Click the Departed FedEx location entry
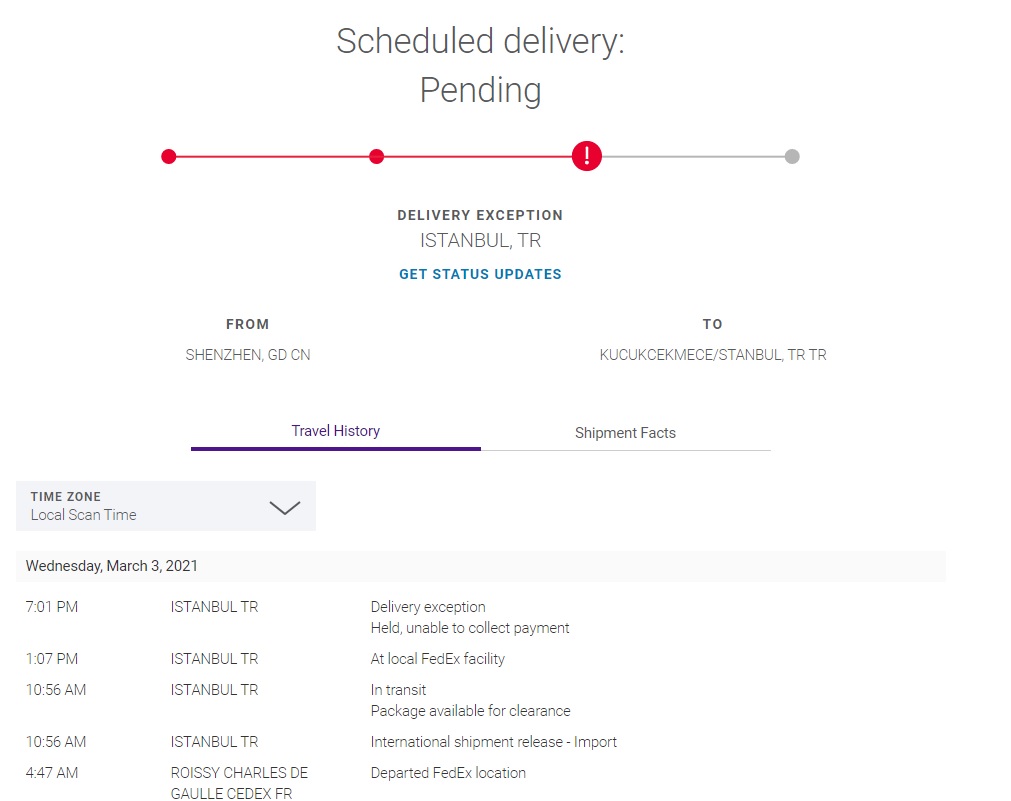 [x=448, y=773]
